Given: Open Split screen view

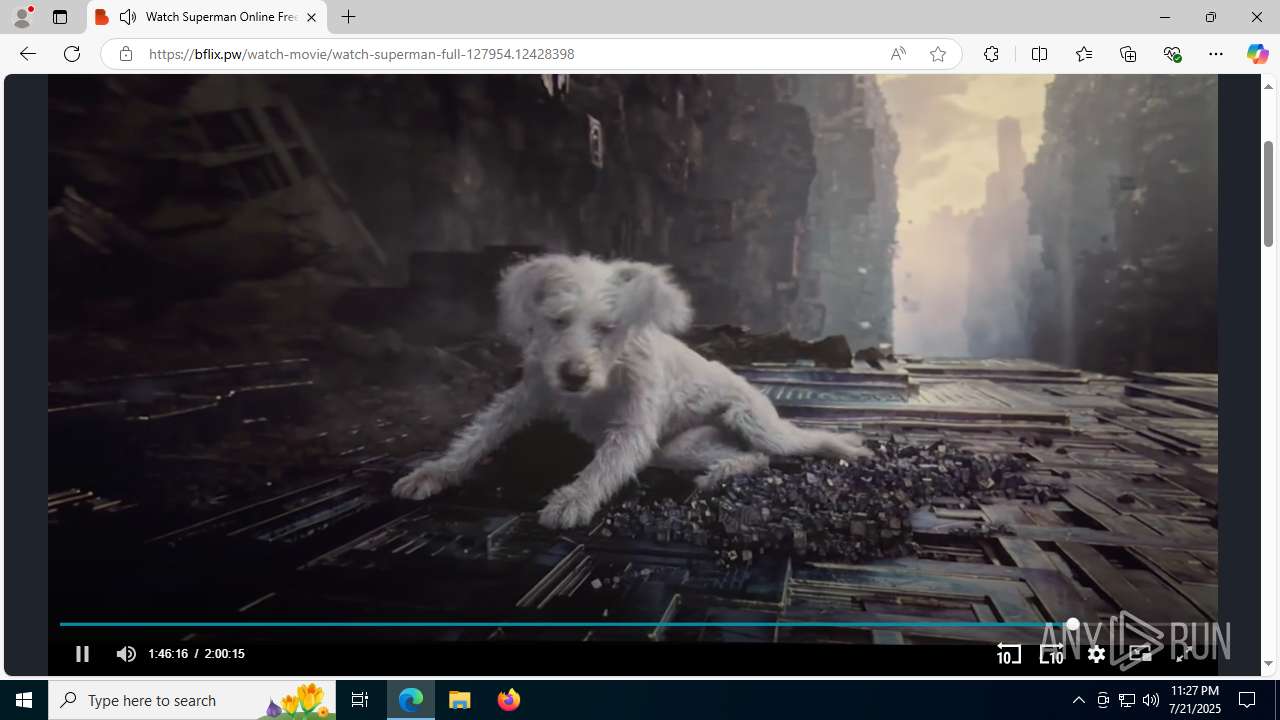Looking at the screenshot, I should click(1039, 54).
